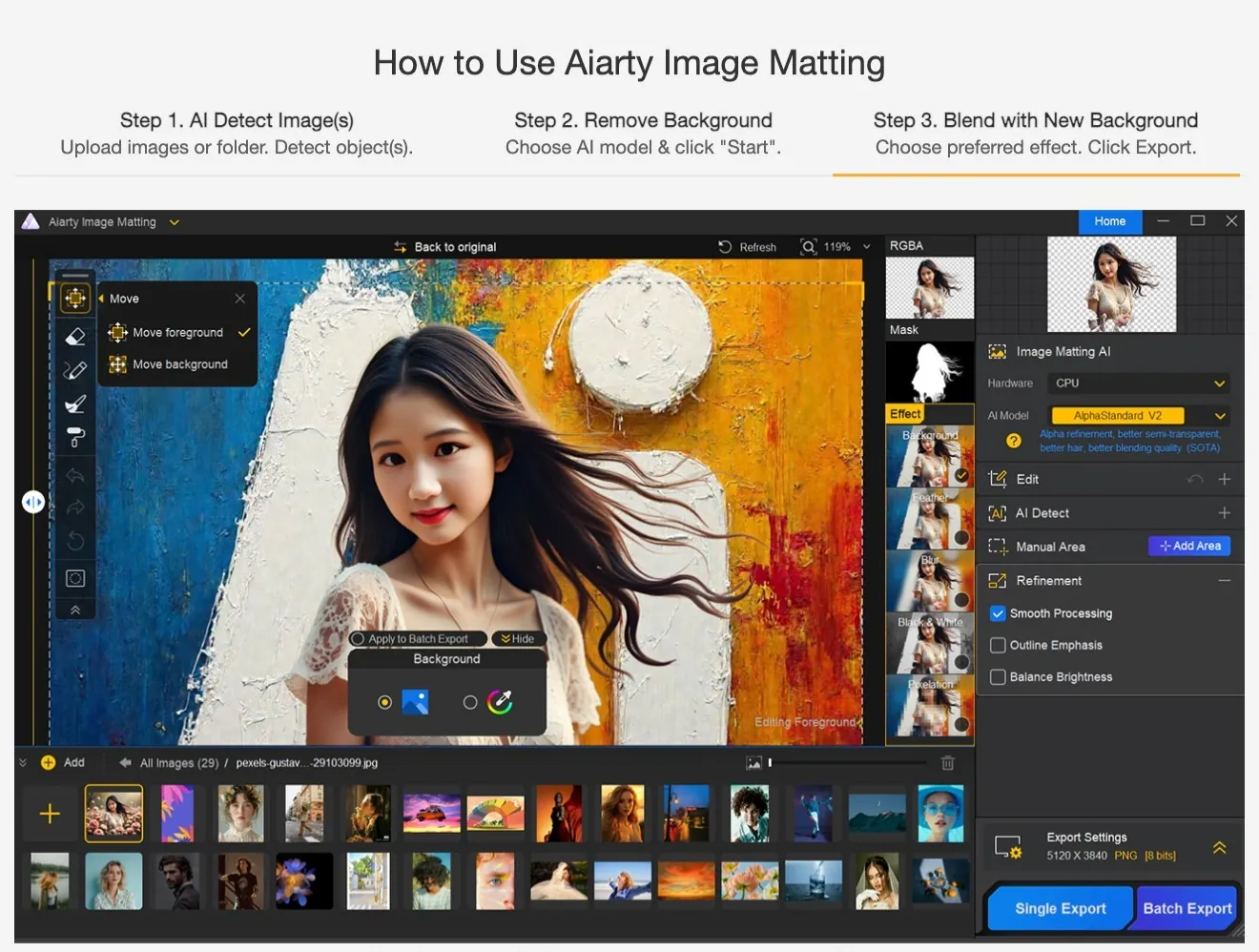
Task: Switch to the Home tab
Action: tap(1109, 221)
